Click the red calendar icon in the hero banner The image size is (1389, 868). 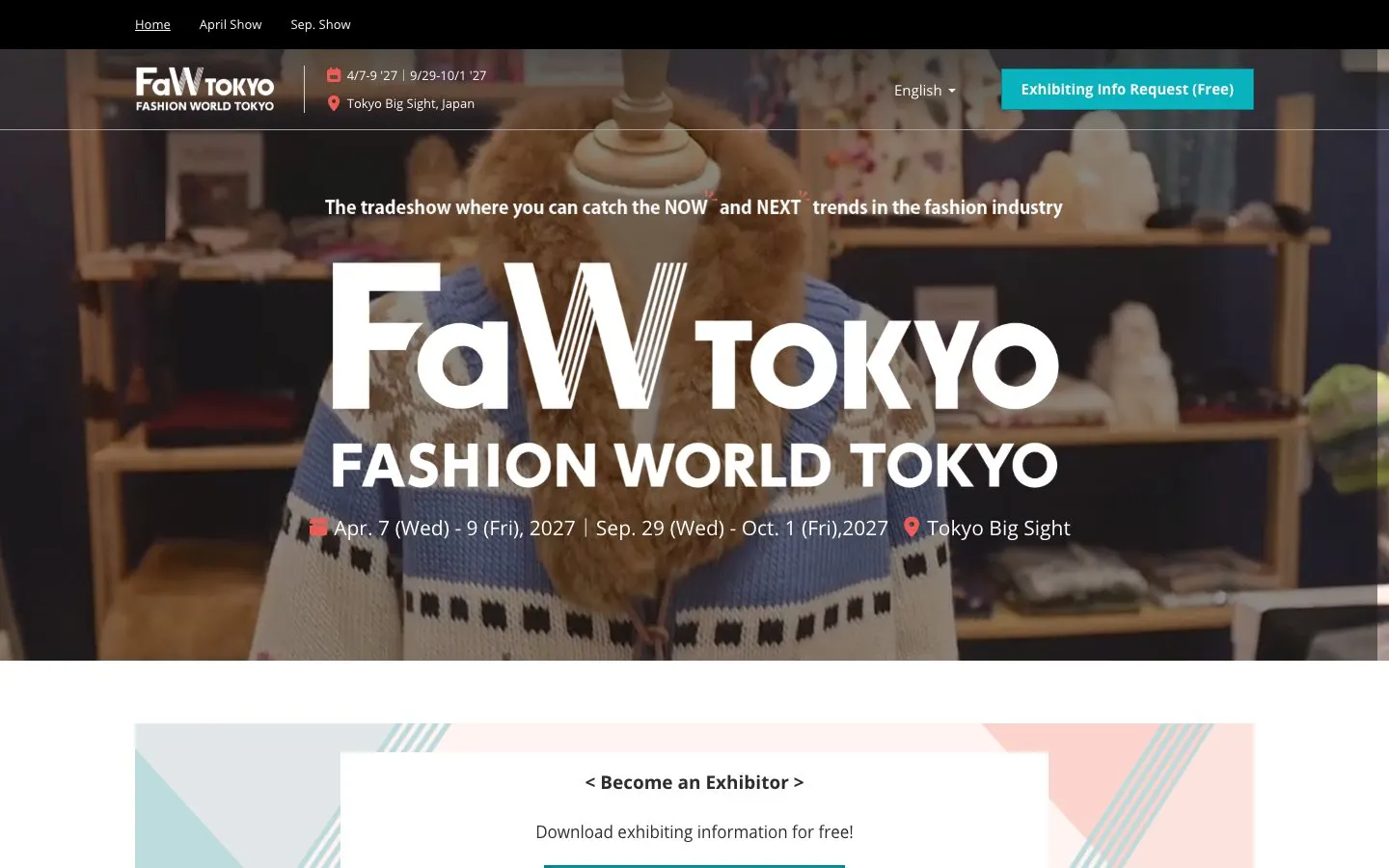[318, 528]
